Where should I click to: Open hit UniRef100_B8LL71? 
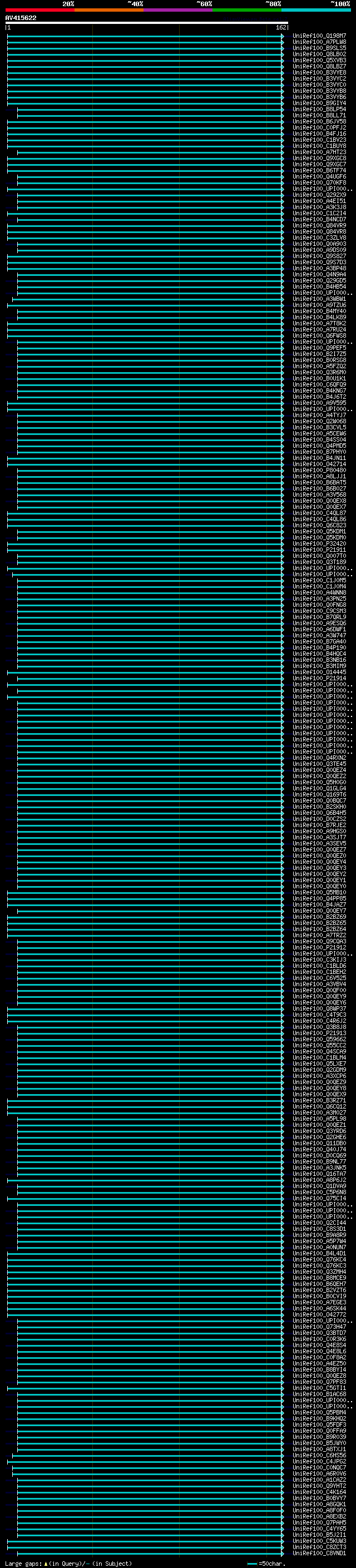tap(319, 116)
